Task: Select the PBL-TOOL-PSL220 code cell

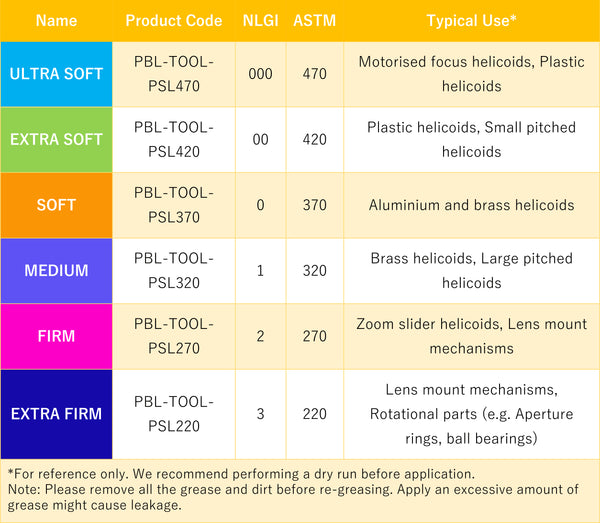Action: pyautogui.click(x=174, y=414)
